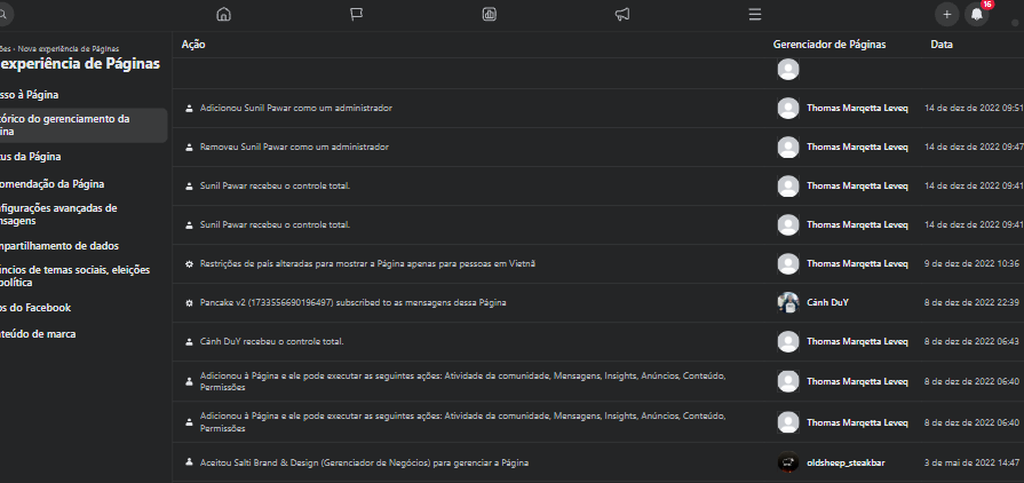Click 'Thomas Marqetta Leveq' in the 06:43 row
1024x483 pixels.
click(857, 342)
